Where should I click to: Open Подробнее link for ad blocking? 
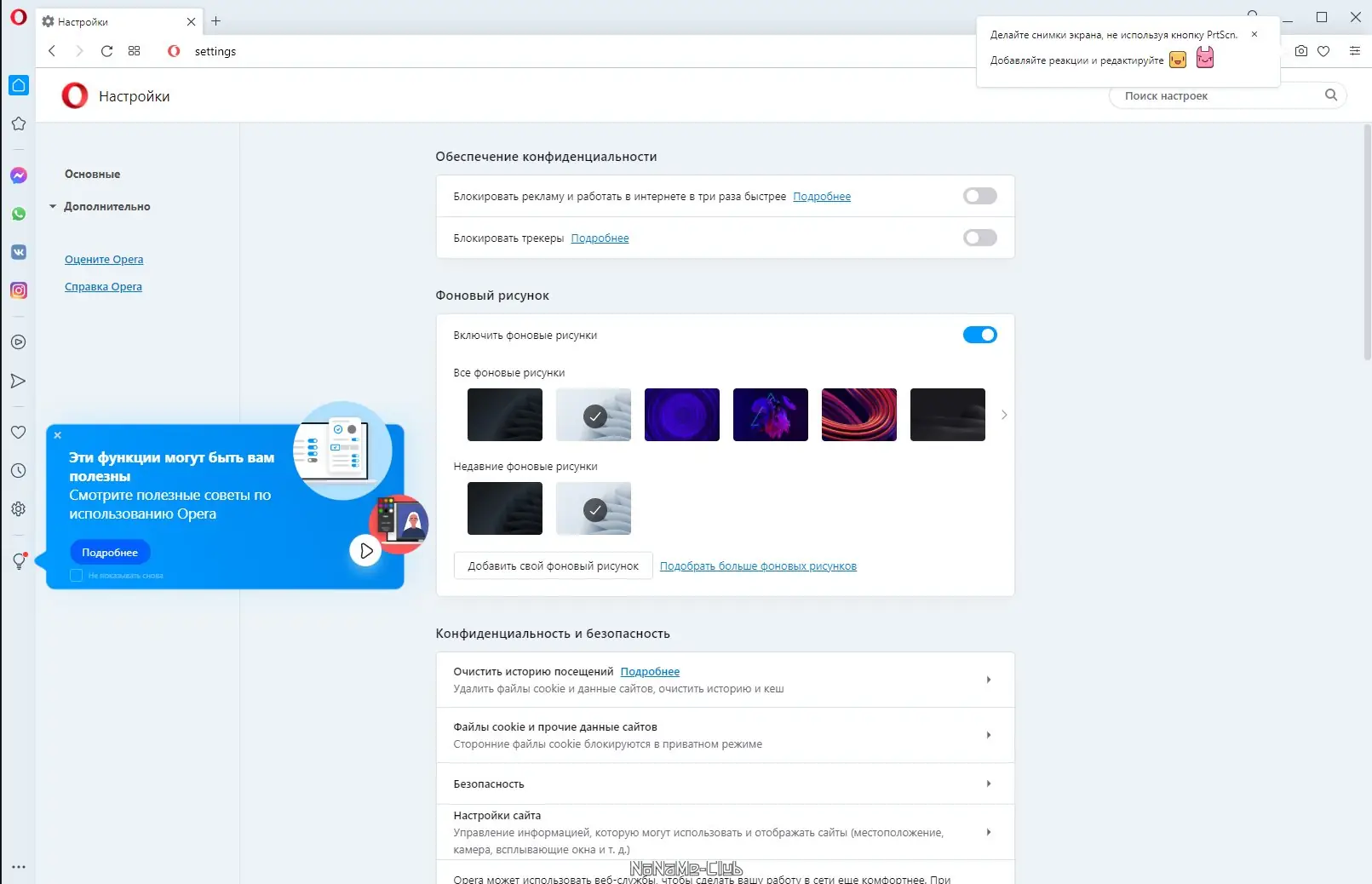point(822,197)
